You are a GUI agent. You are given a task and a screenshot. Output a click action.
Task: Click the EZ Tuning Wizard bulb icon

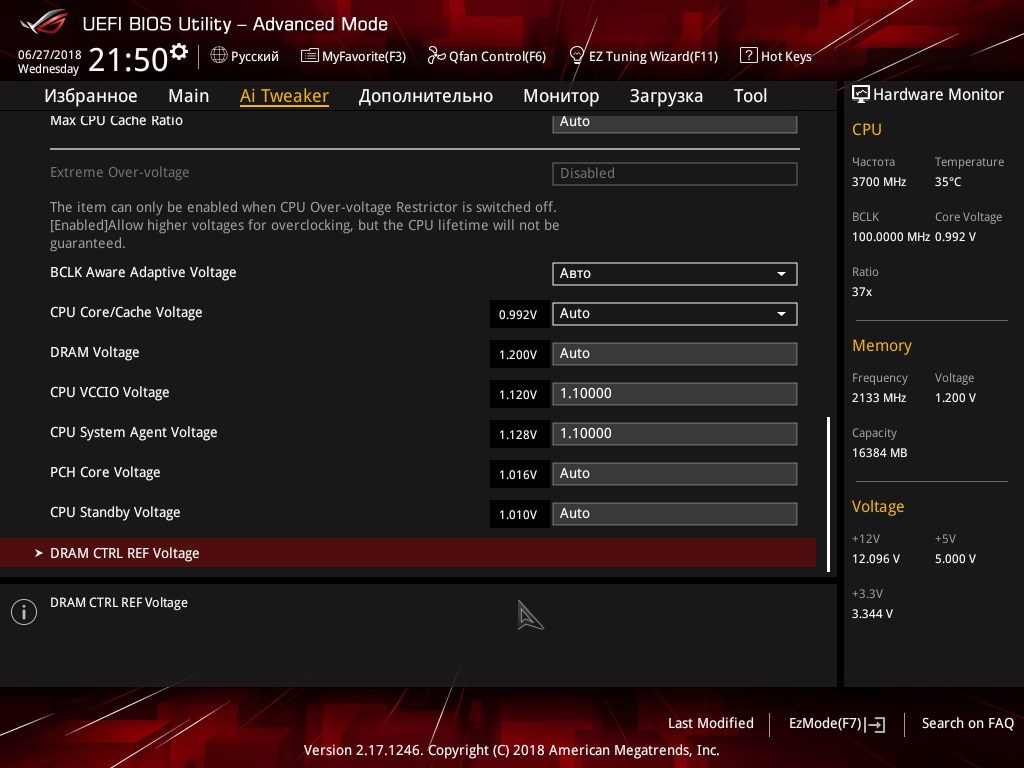pos(576,56)
